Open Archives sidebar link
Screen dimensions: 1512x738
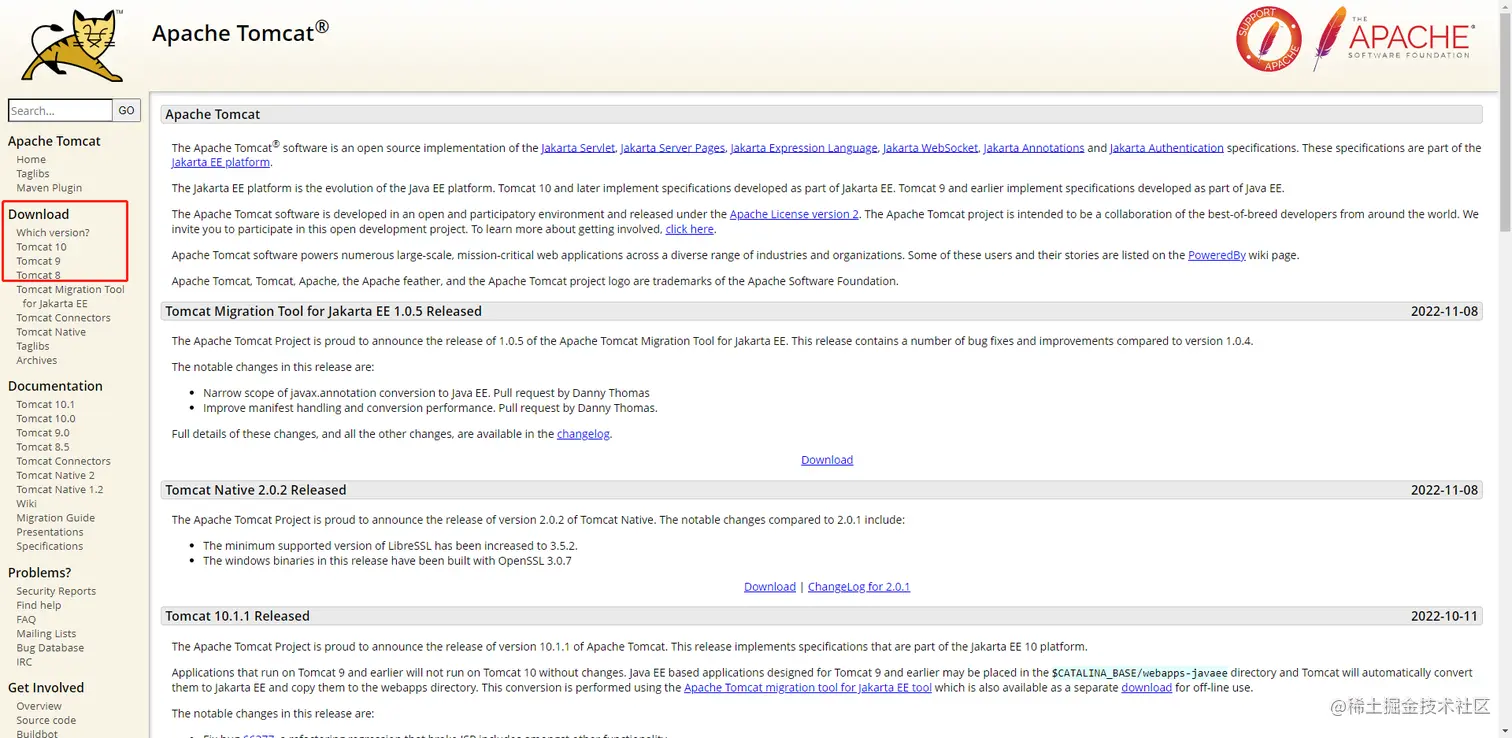[x=37, y=360]
